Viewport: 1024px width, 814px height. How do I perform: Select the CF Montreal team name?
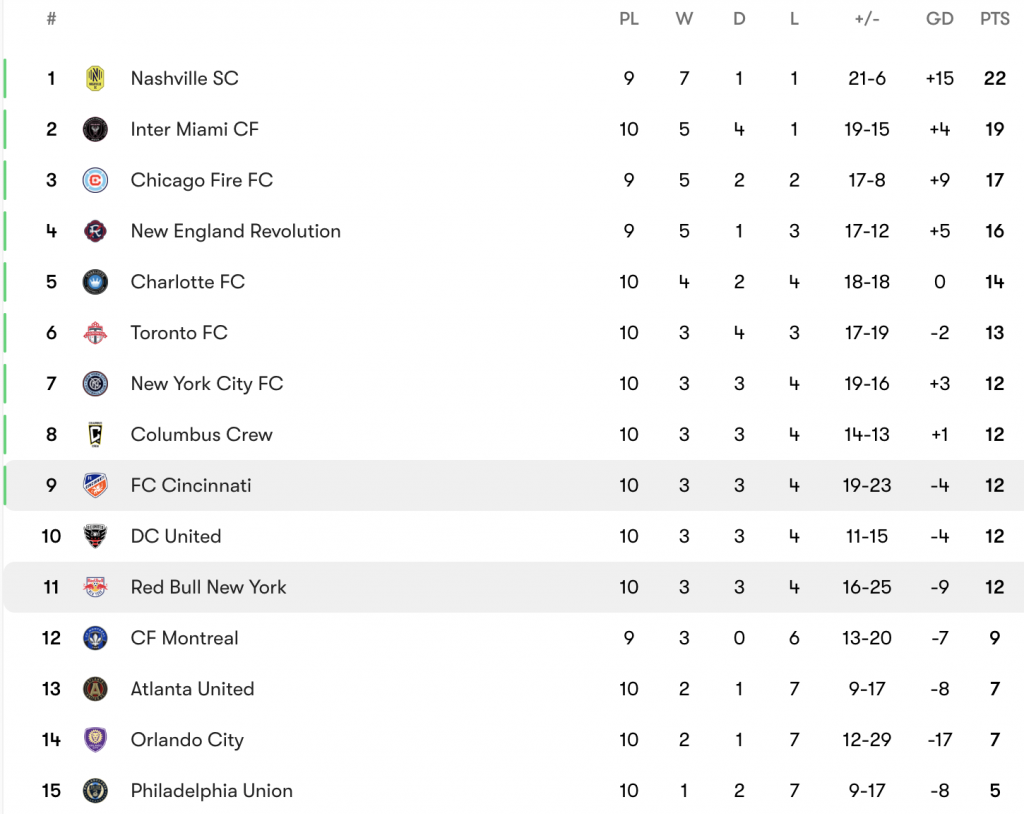[x=184, y=638]
